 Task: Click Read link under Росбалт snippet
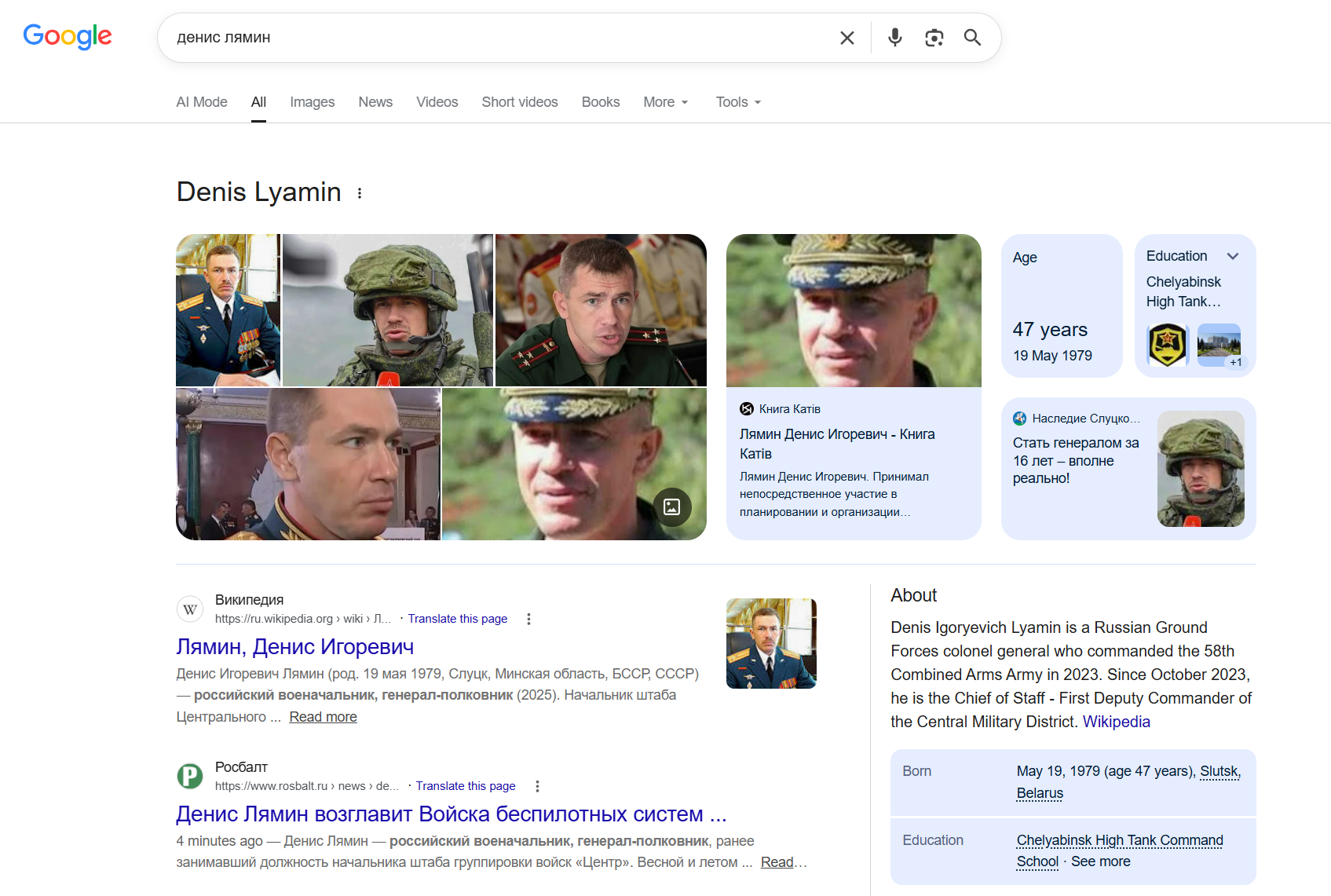click(777, 862)
